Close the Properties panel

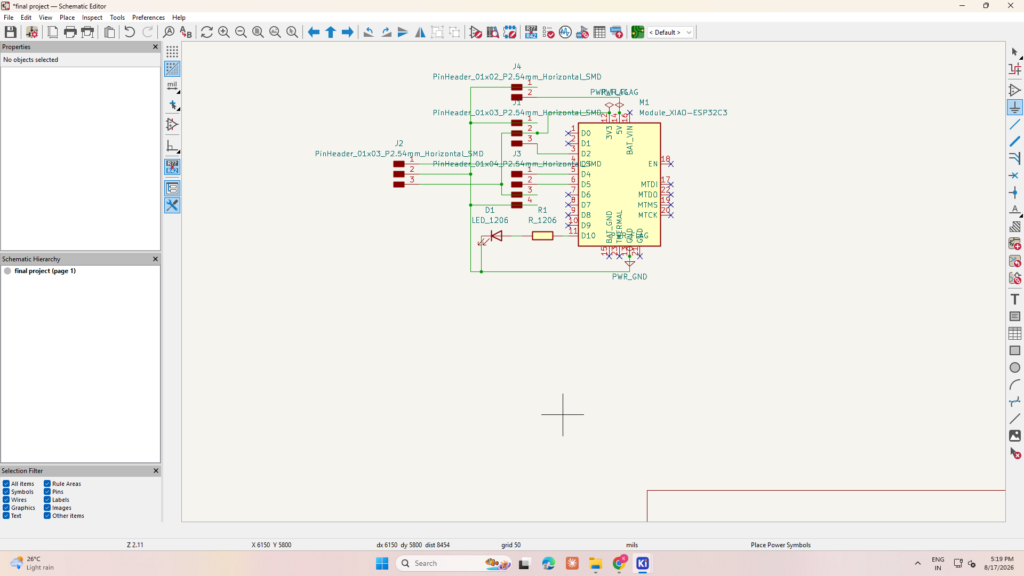(155, 47)
